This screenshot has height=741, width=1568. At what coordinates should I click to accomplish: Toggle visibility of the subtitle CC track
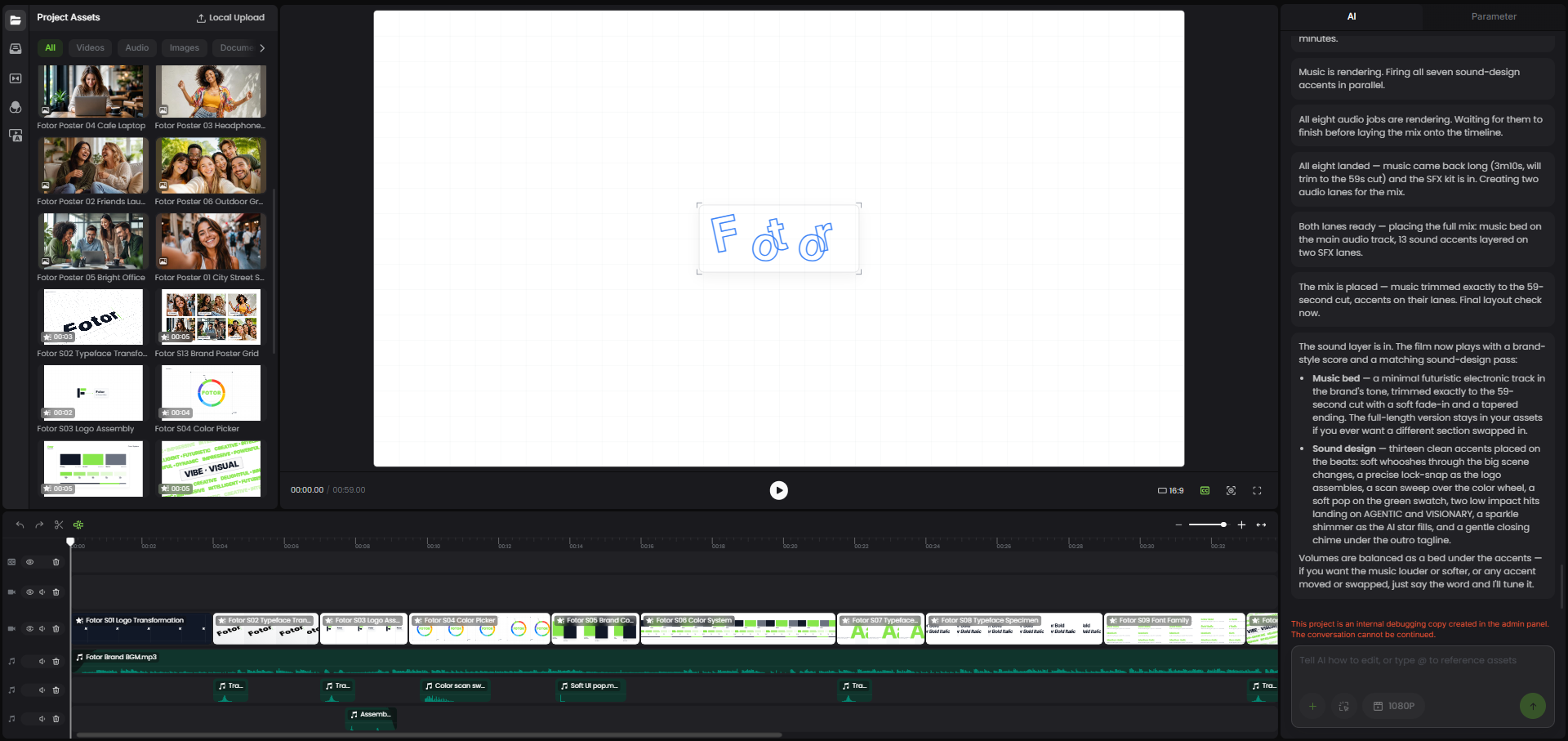pyautogui.click(x=29, y=562)
